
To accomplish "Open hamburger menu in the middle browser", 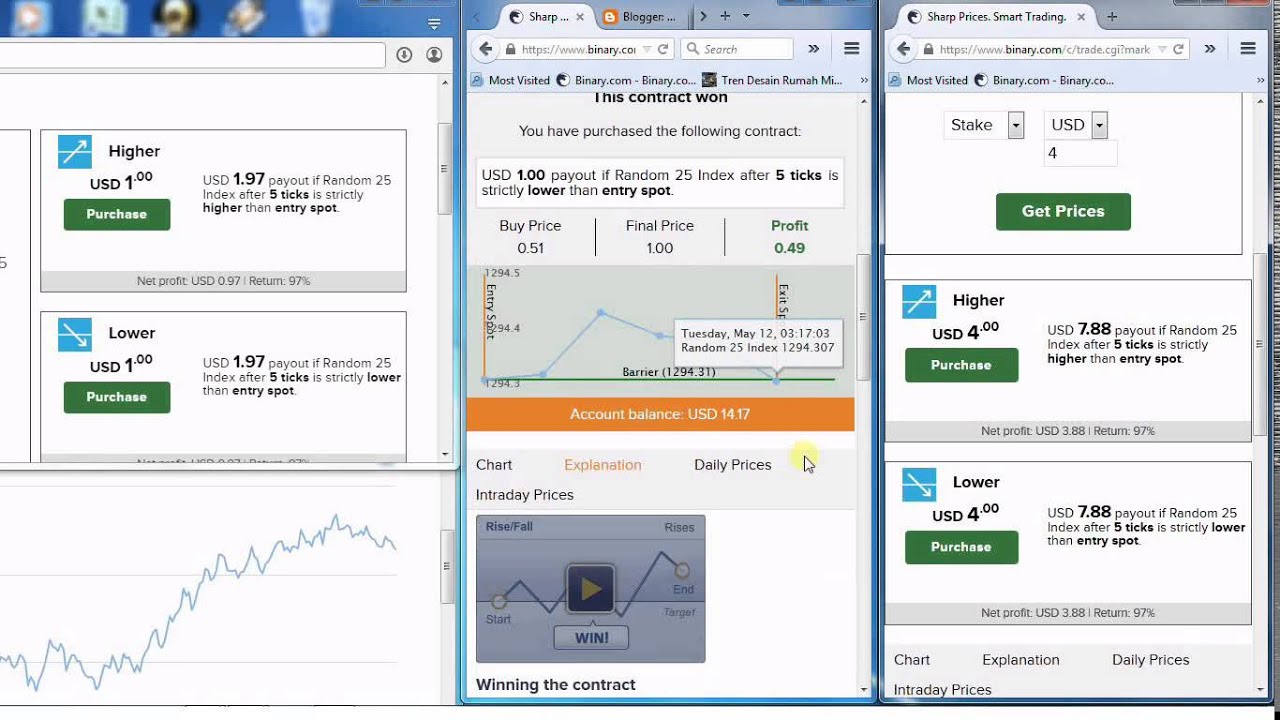I will tap(852, 49).
